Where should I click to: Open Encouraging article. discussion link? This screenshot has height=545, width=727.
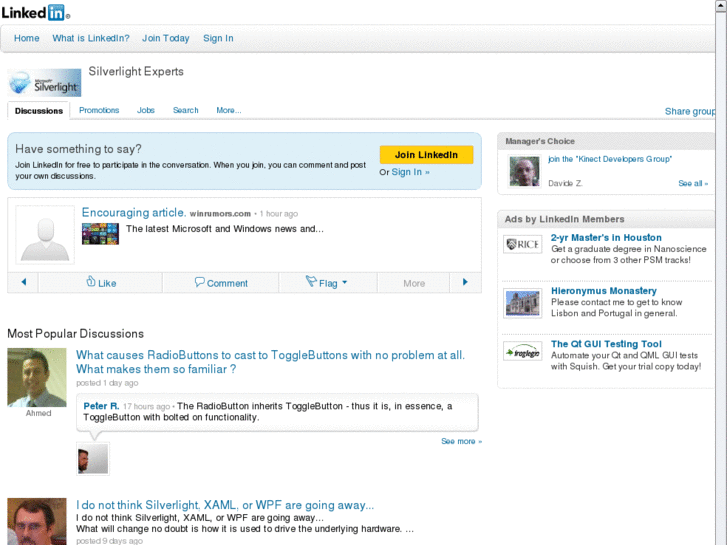pyautogui.click(x=134, y=212)
